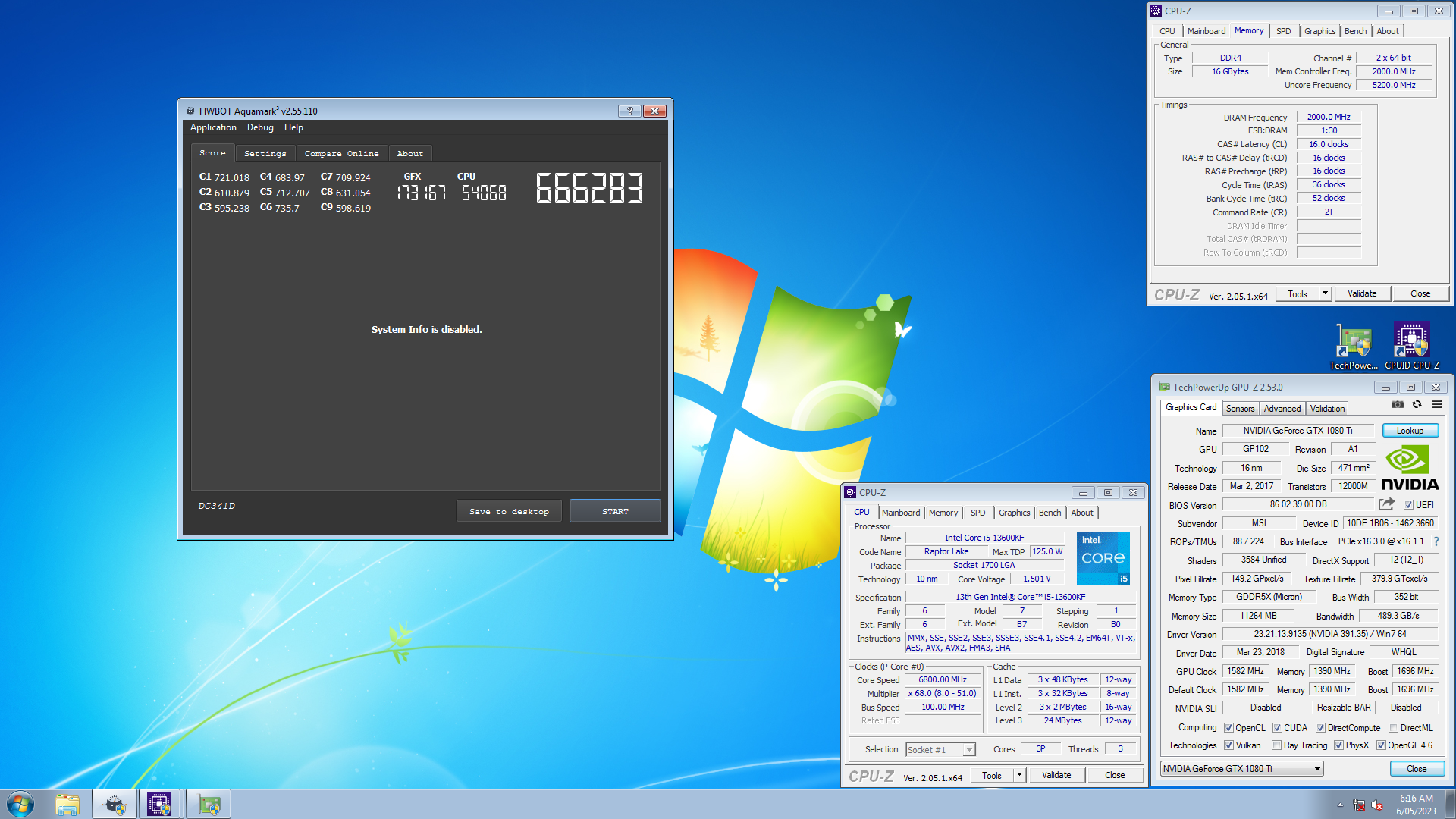Select CPU-Z taskbar button

click(159, 804)
